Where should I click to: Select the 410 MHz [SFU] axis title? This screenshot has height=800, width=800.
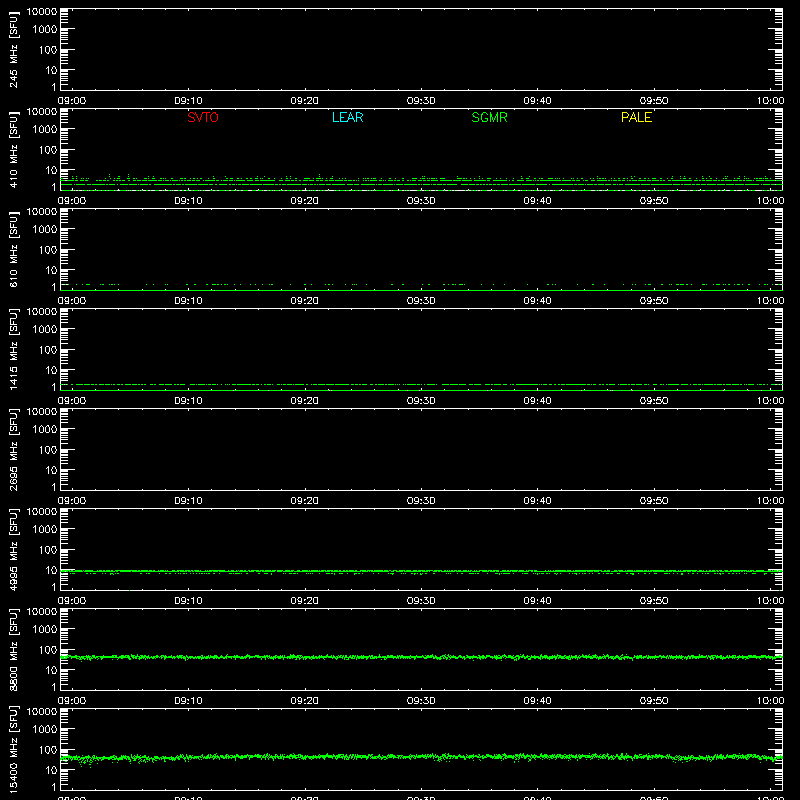[x=13, y=149]
